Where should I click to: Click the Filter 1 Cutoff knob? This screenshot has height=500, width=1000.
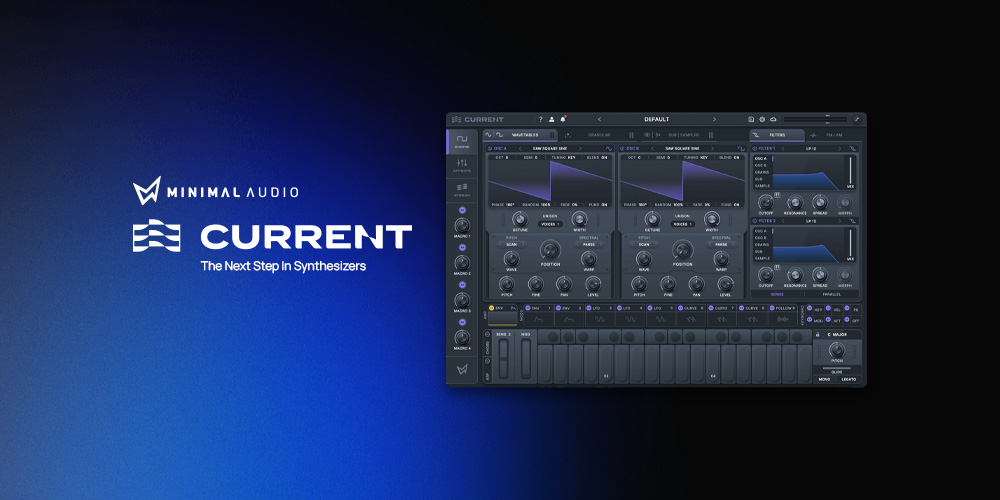(x=765, y=202)
